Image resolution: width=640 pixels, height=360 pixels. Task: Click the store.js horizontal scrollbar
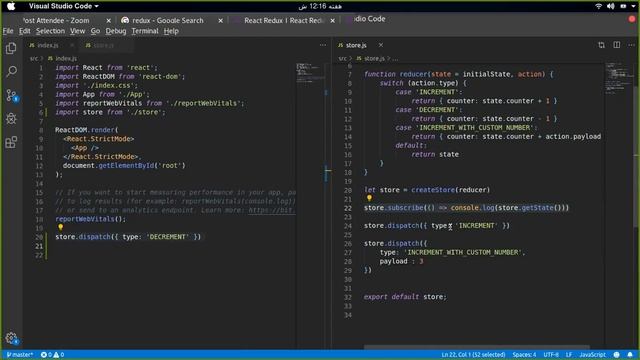pyautogui.click(x=476, y=347)
